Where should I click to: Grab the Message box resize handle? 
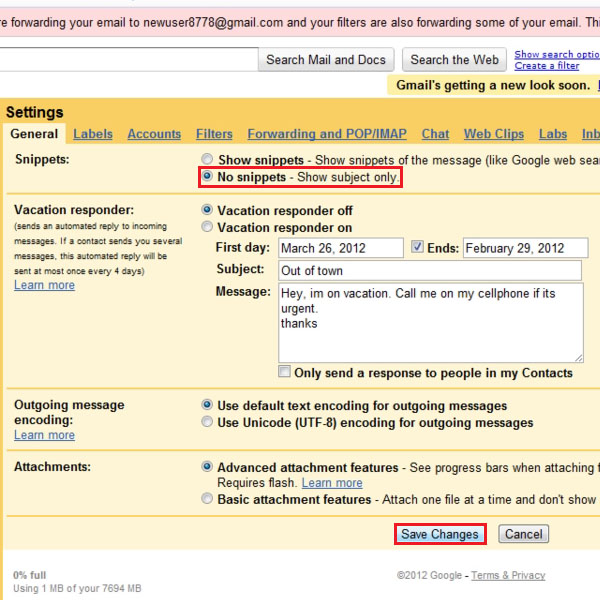pyautogui.click(x=579, y=358)
